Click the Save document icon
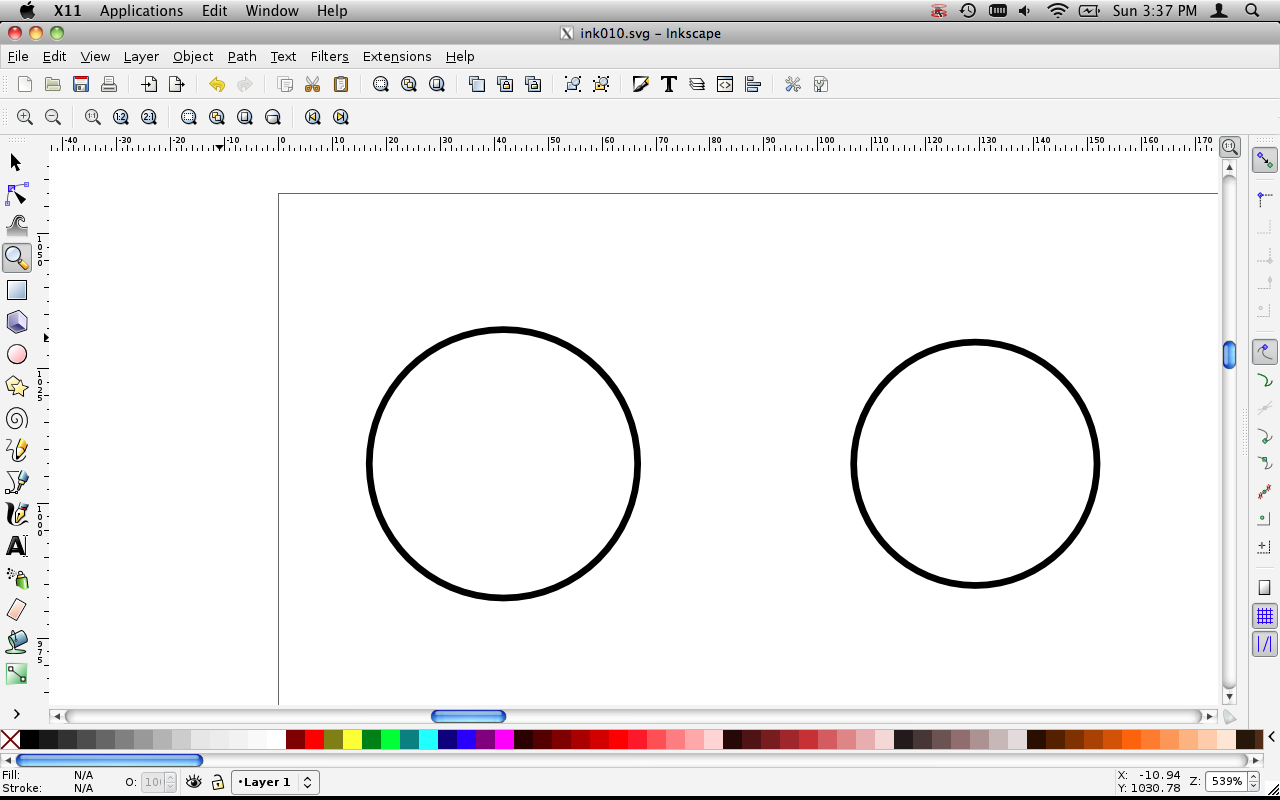The height and width of the screenshot is (800, 1280). pos(81,84)
